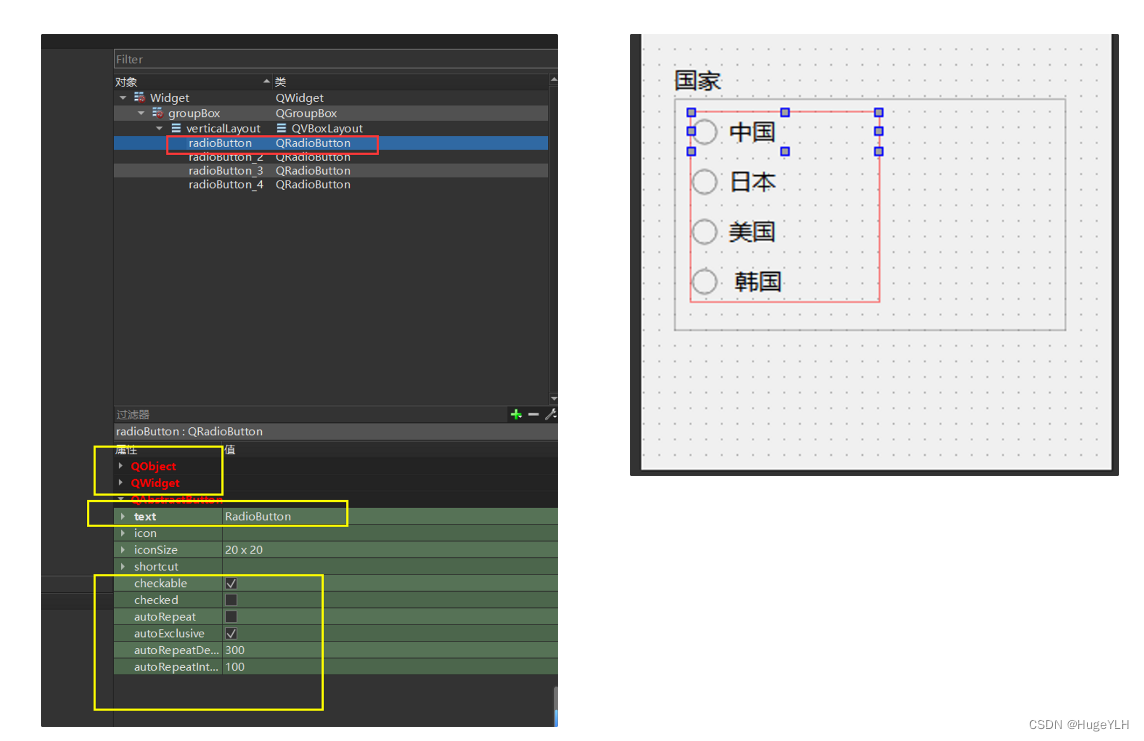Click the Widget form icon in object tree
Viewport: 1144px width, 741px height.
tap(139, 98)
